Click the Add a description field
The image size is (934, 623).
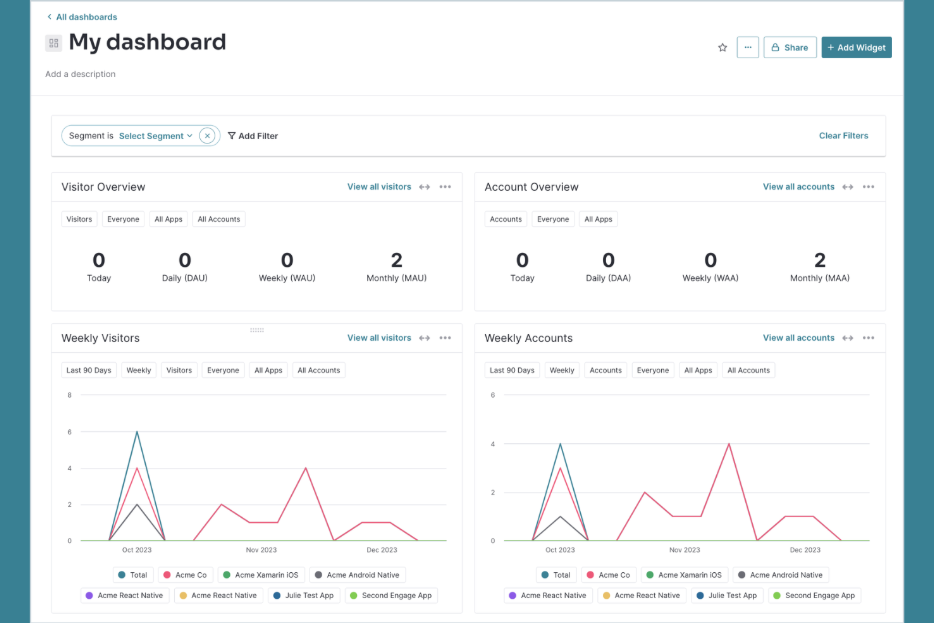click(x=80, y=73)
